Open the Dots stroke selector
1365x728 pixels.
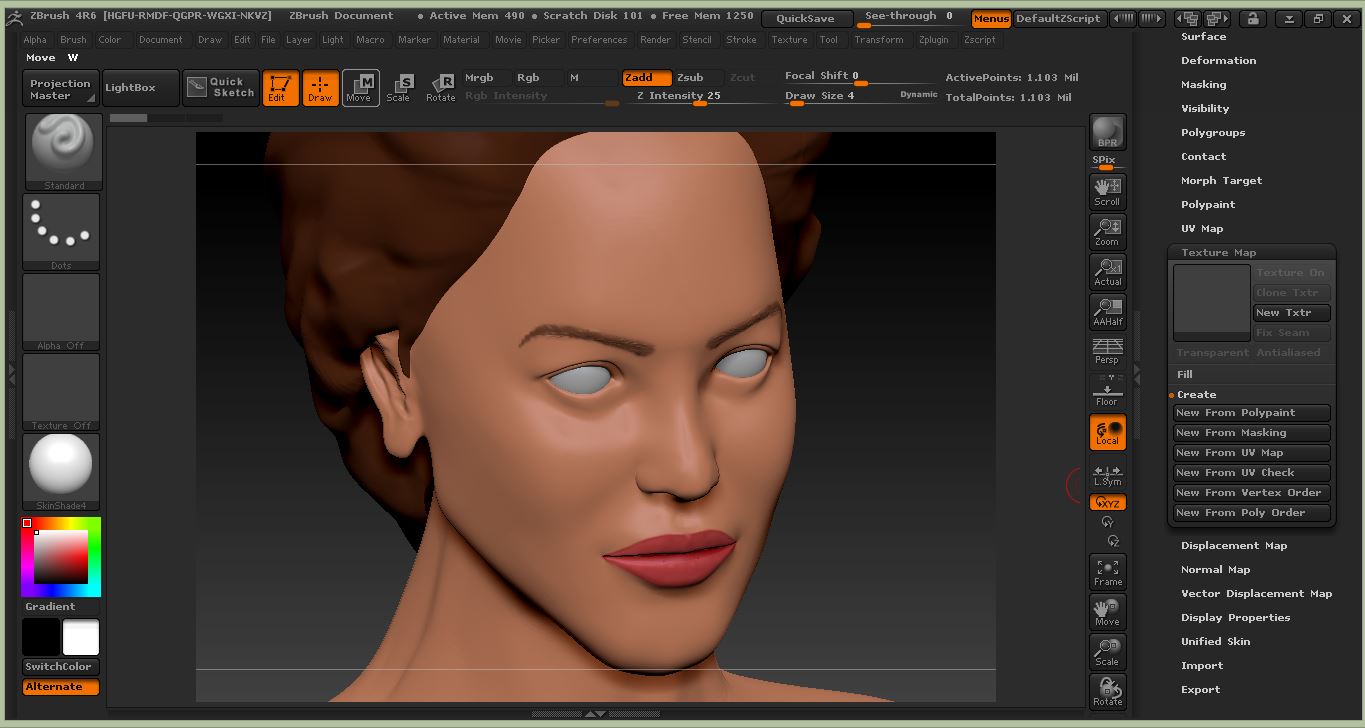pyautogui.click(x=62, y=232)
